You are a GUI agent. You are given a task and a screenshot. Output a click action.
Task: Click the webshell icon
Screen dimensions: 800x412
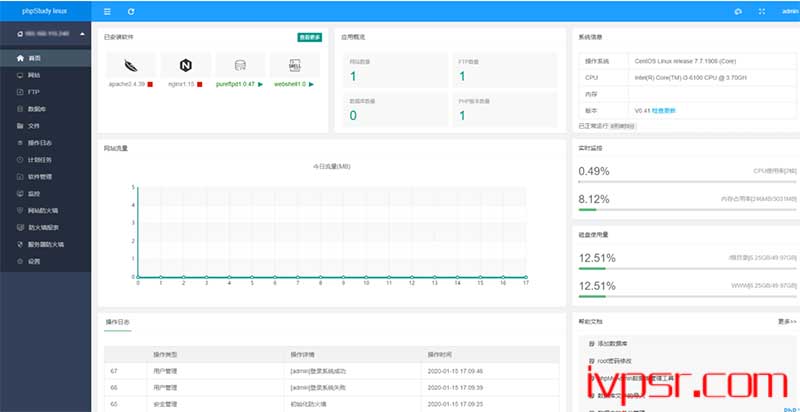pyautogui.click(x=295, y=65)
